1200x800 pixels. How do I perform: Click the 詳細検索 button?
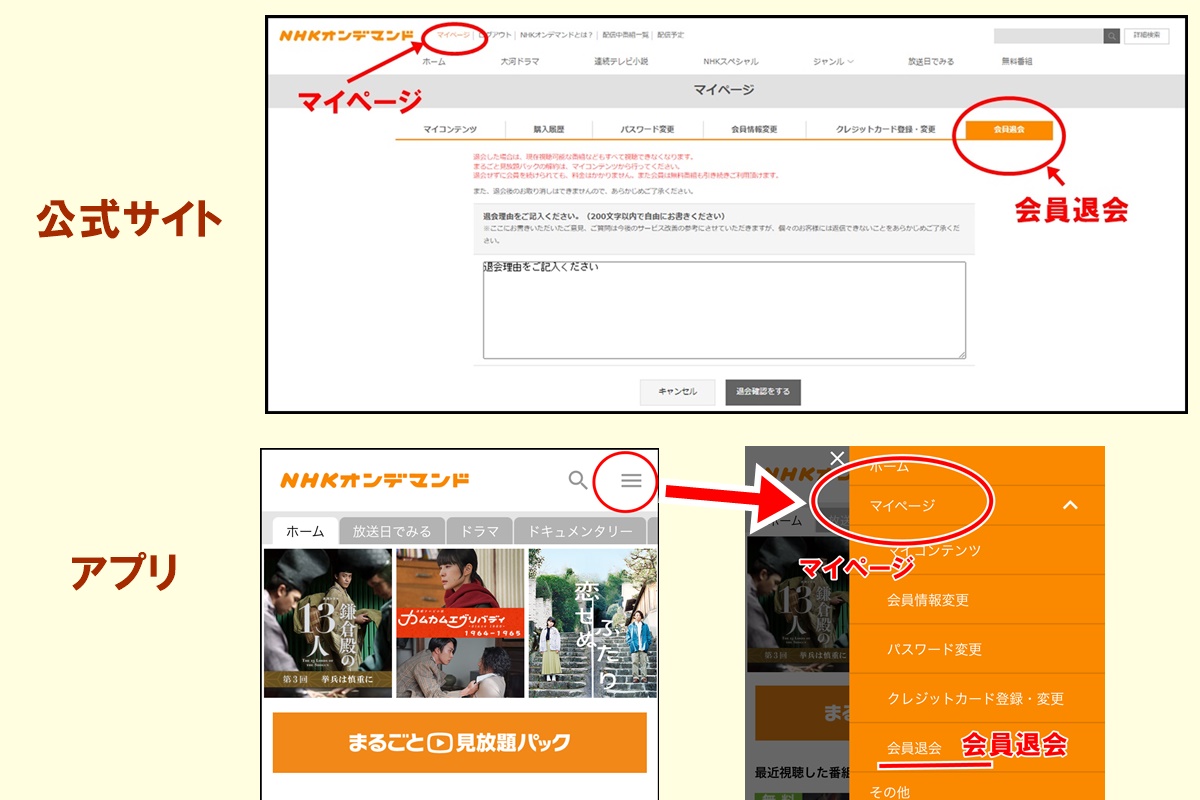point(1147,36)
